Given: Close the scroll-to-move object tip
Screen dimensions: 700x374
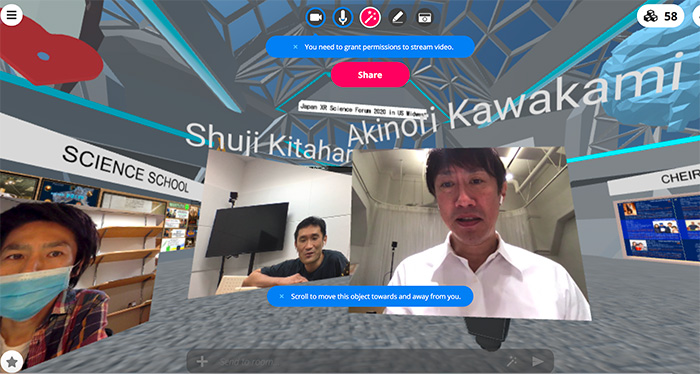Looking at the screenshot, I should [x=281, y=296].
